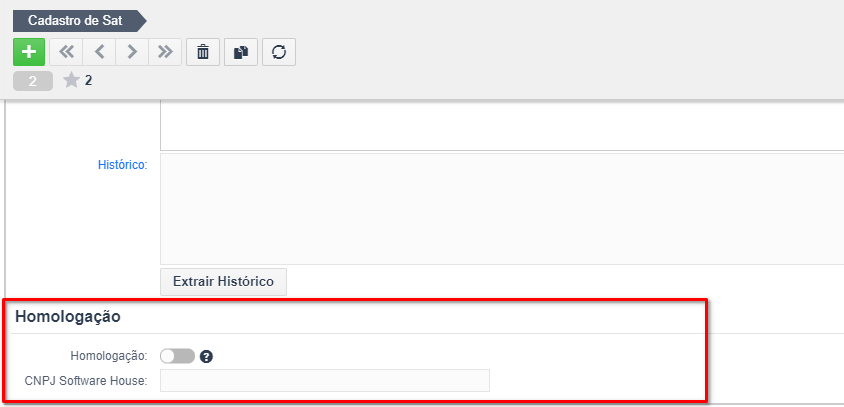Click inside the Histórico text area

pos(502,209)
